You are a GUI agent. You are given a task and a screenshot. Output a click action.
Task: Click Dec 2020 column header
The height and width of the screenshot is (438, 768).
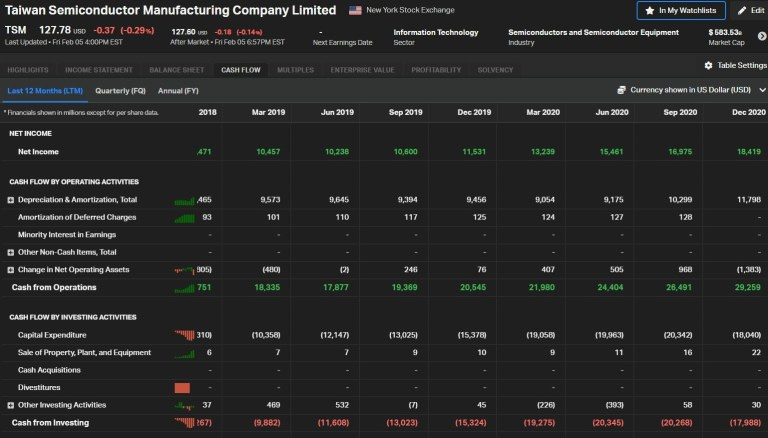point(749,112)
